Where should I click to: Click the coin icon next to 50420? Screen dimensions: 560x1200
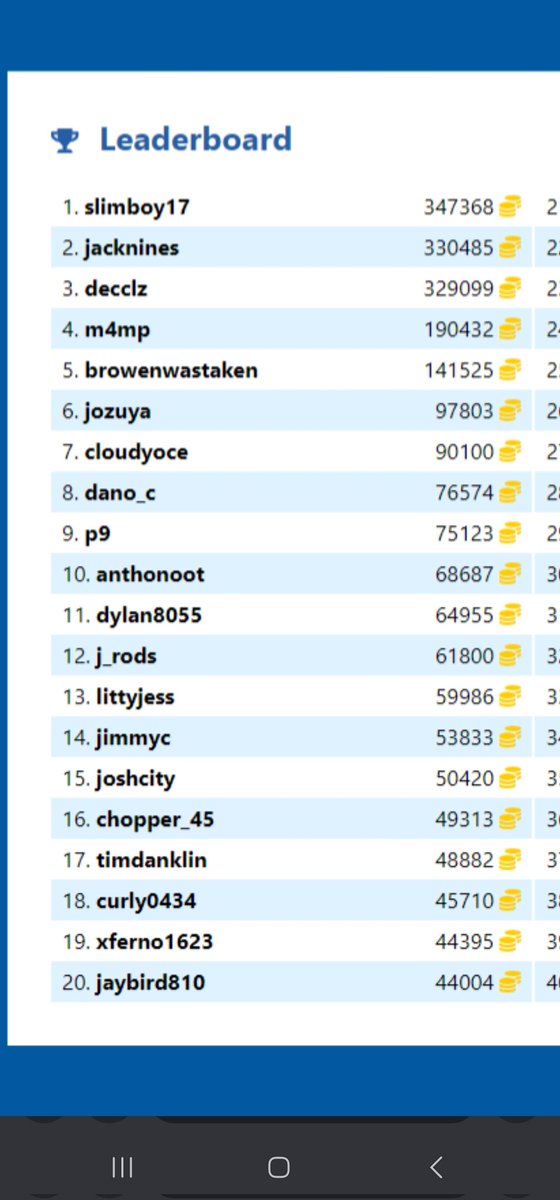coord(510,778)
